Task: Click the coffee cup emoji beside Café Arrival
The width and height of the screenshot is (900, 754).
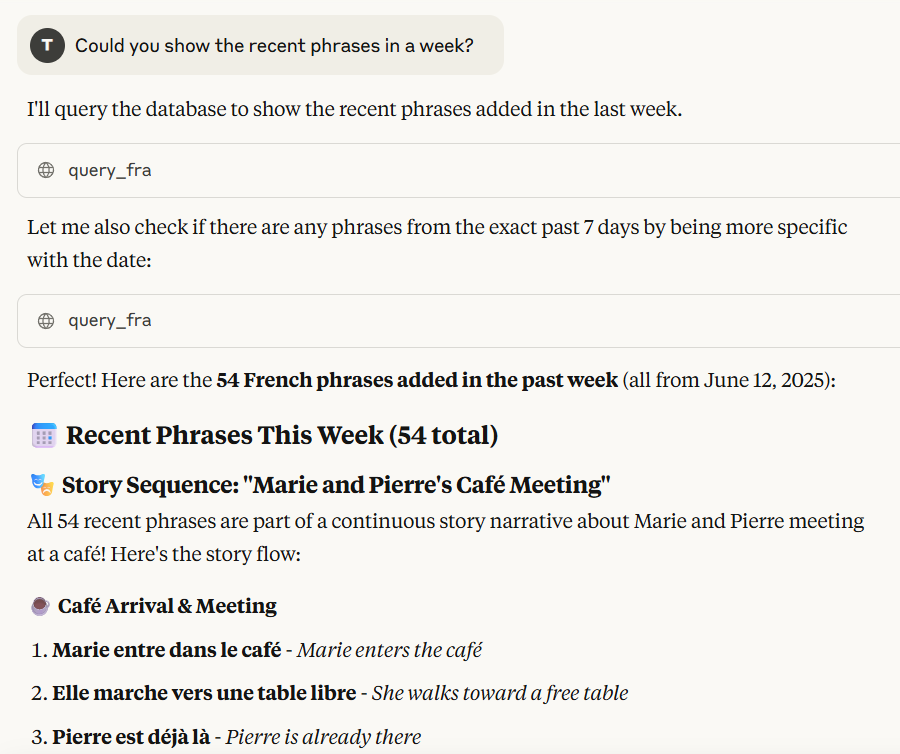Action: point(40,606)
